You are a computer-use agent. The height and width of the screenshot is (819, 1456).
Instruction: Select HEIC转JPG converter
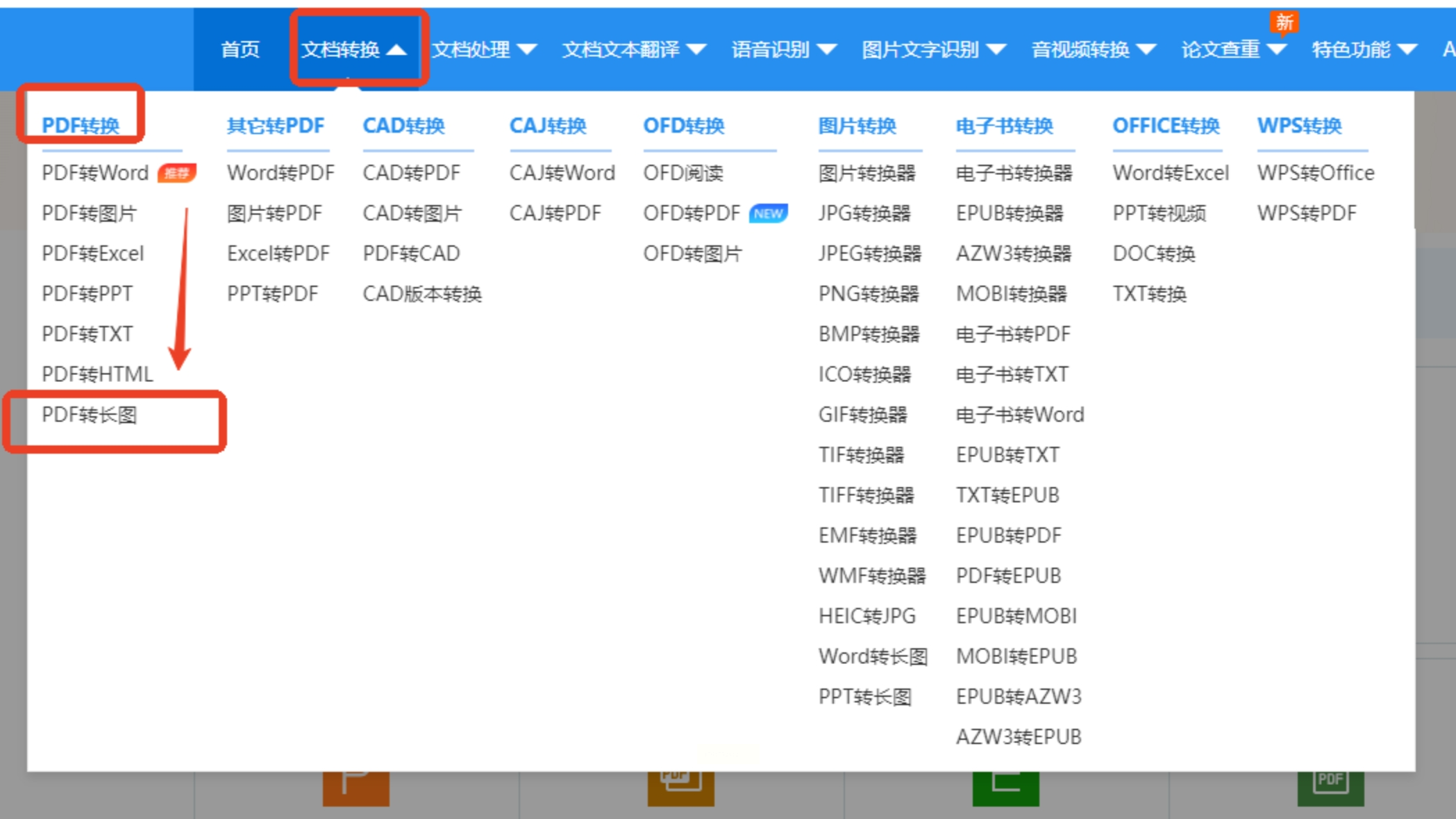tap(867, 616)
